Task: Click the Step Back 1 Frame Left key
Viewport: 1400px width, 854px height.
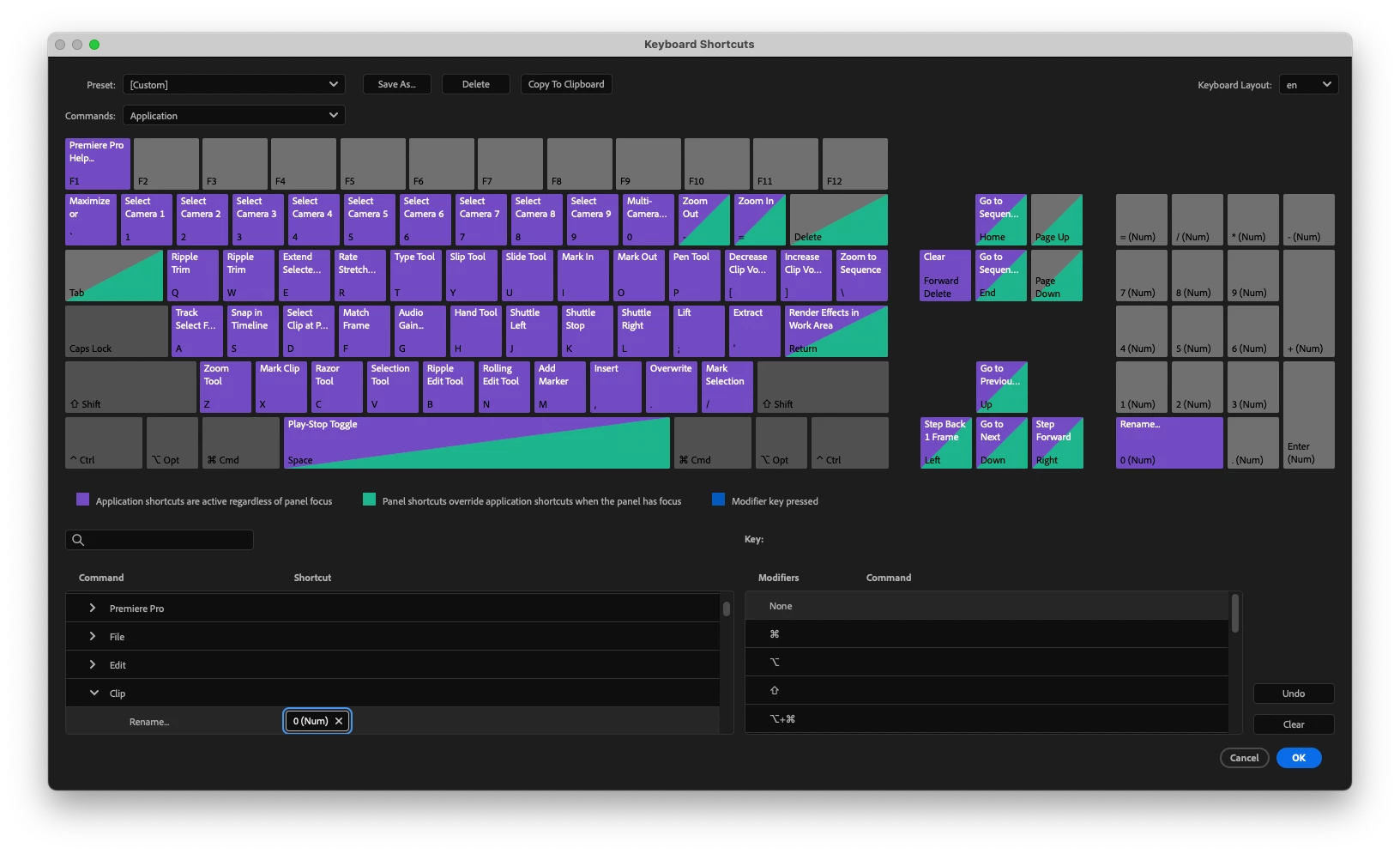Action: 945,443
